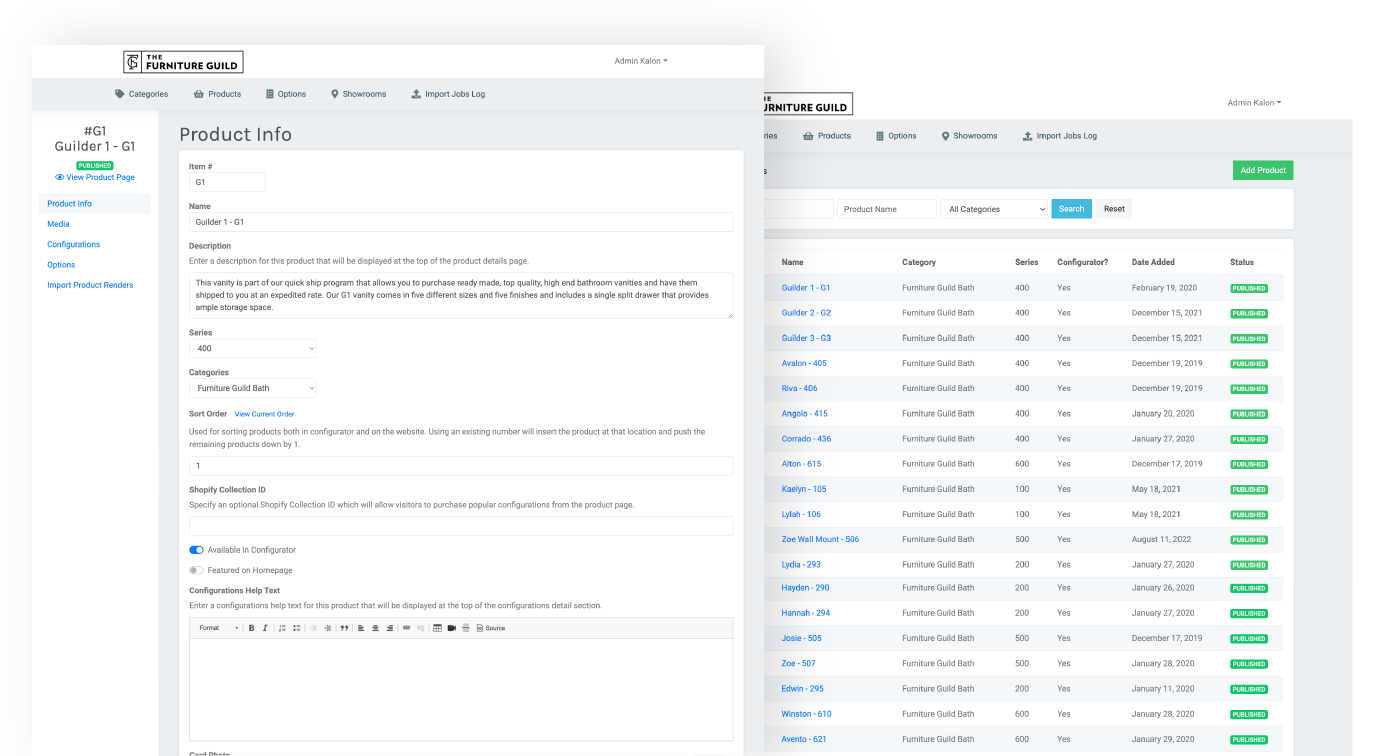The height and width of the screenshot is (756, 1385).
Task: Click the product Name input field
Action: [x=461, y=222]
